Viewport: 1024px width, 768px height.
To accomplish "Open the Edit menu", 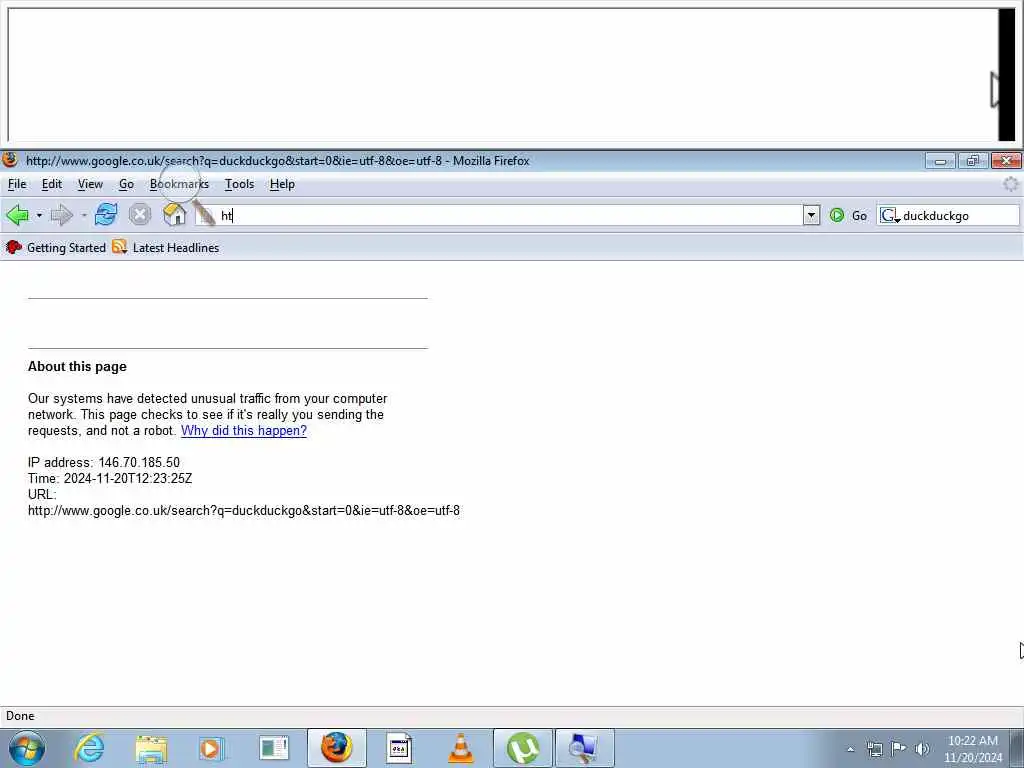I will point(52,184).
